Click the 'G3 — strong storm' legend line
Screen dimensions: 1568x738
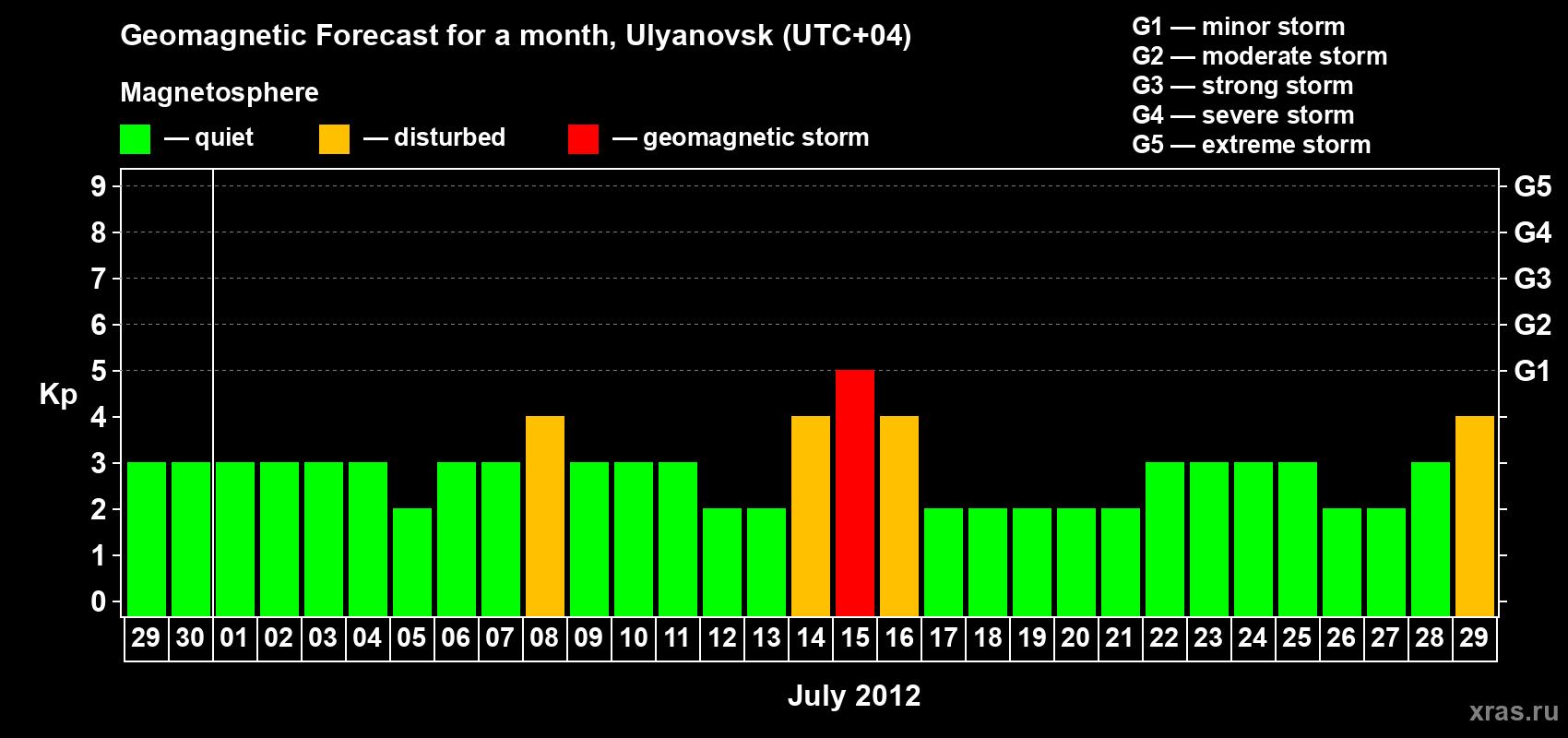point(1242,86)
